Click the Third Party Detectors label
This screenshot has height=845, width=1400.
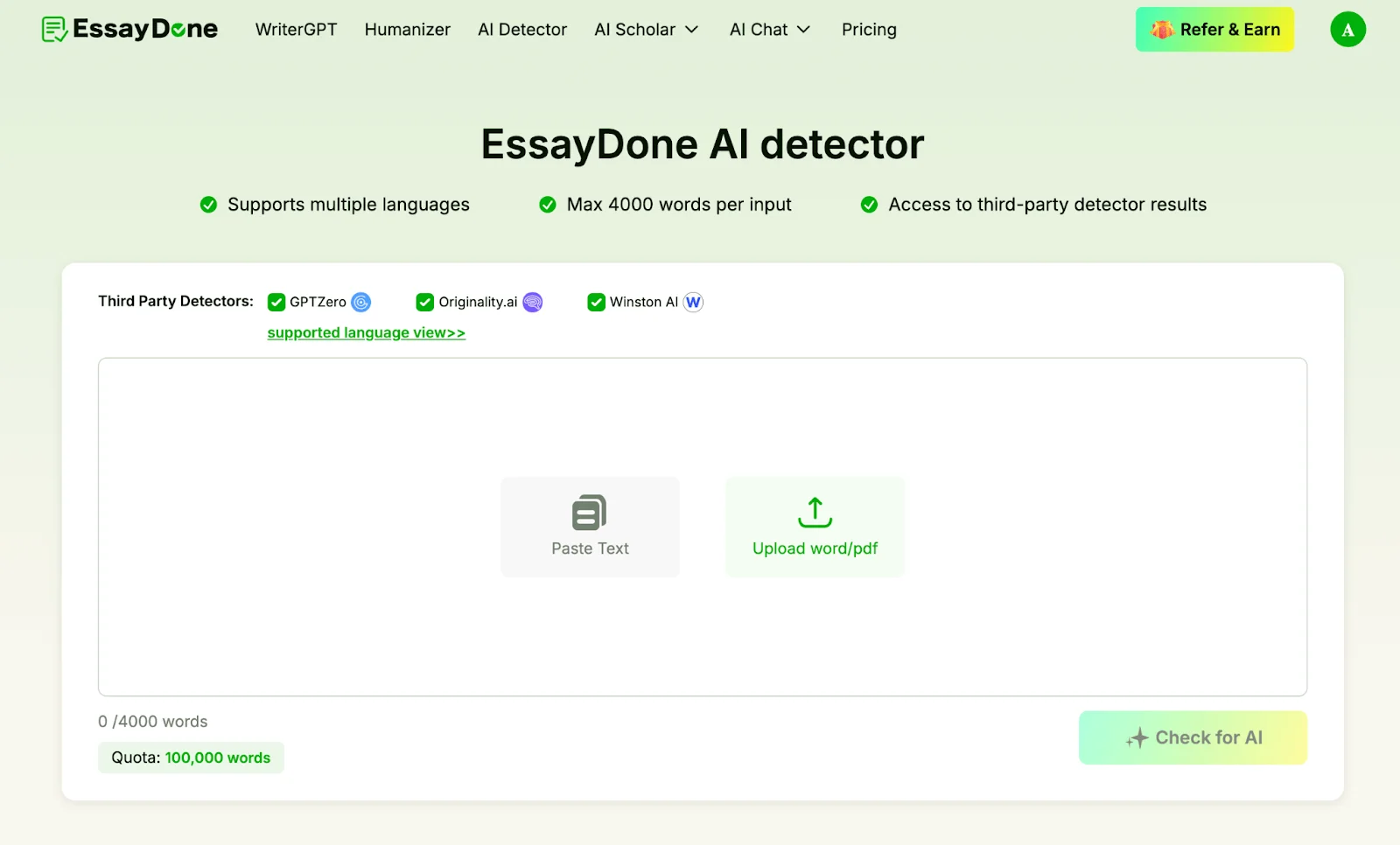point(176,301)
